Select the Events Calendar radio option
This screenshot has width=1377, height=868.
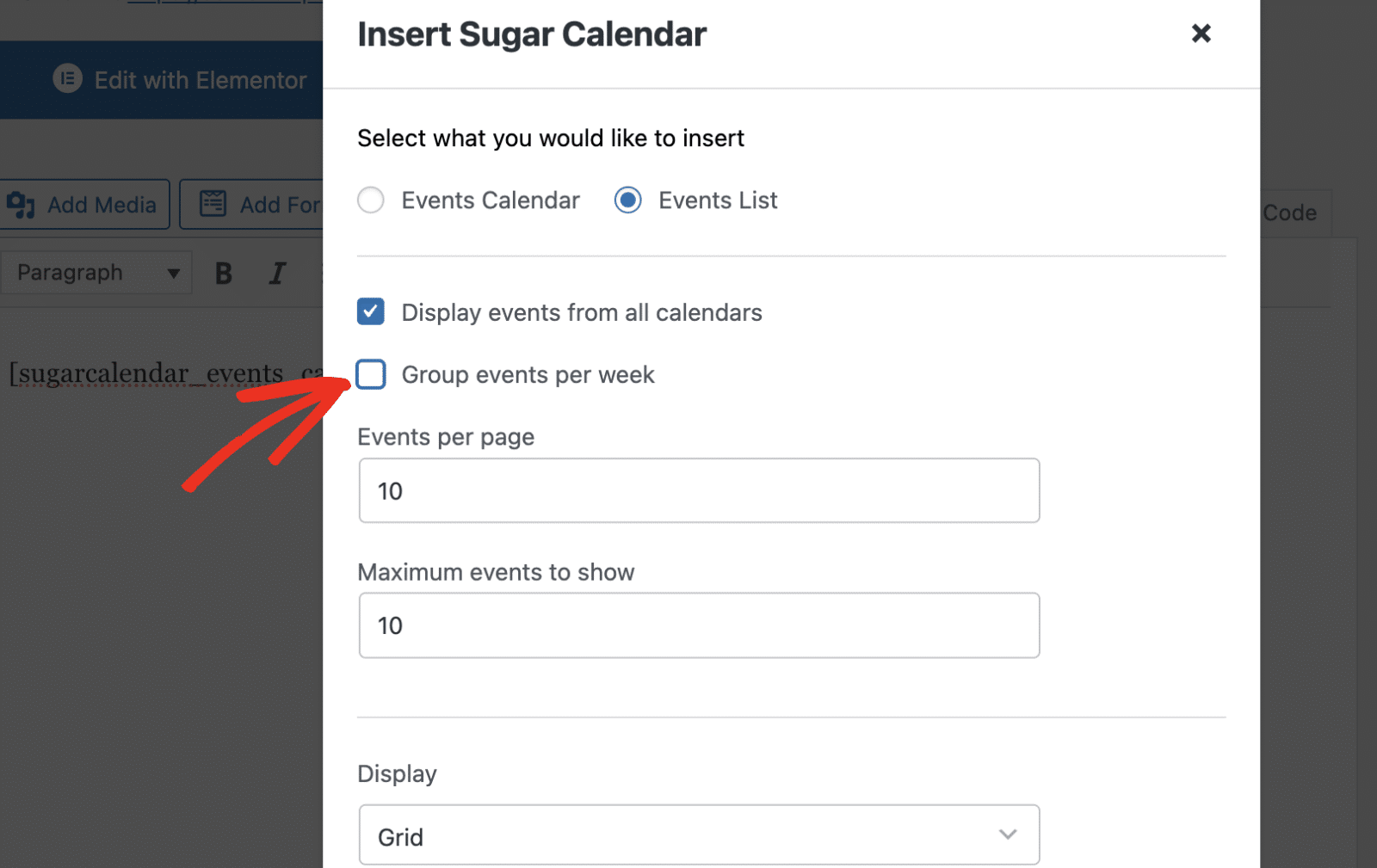coord(371,200)
